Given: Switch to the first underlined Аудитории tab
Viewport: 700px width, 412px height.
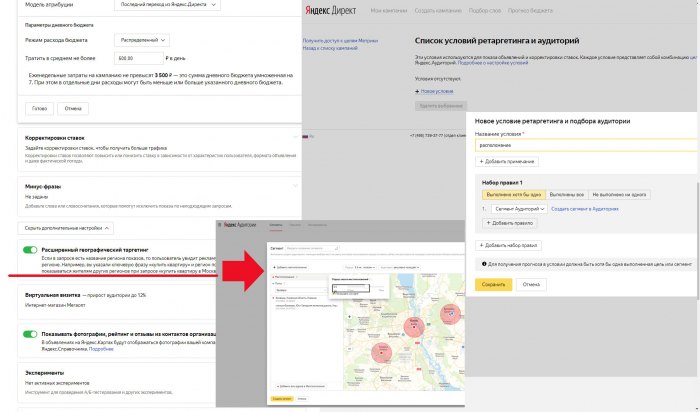Looking at the screenshot, I should 275,225.
